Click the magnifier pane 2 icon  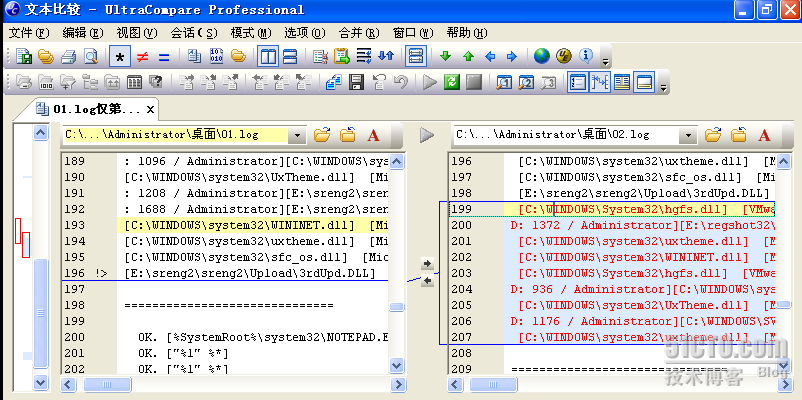pos(526,82)
